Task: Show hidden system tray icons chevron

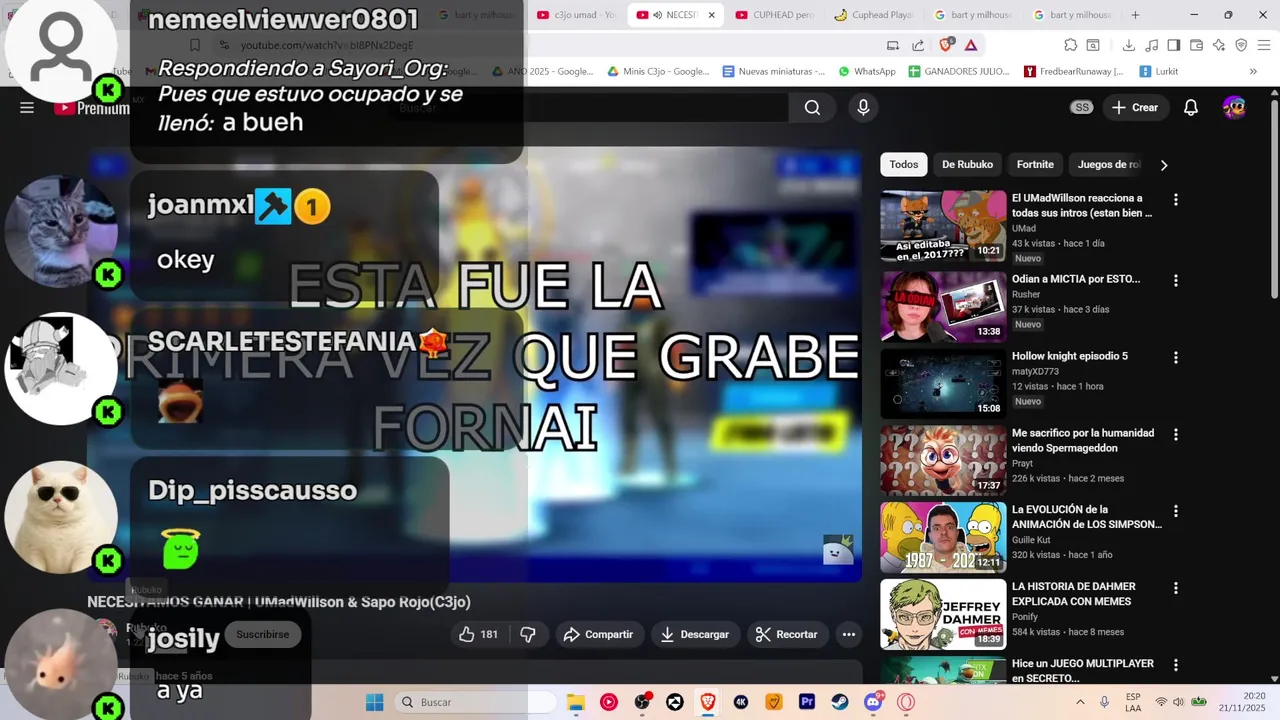Action: click(x=1080, y=702)
